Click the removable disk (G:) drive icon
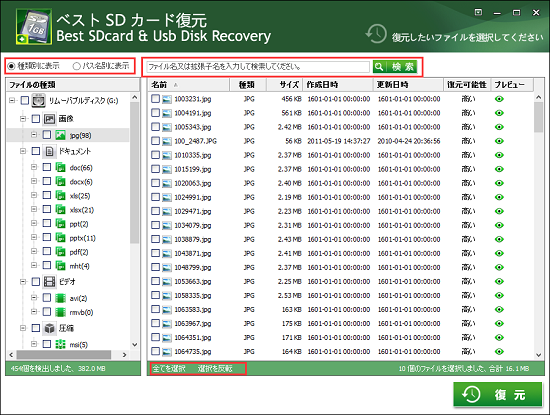The height and width of the screenshot is (415, 550). pyautogui.click(x=38, y=101)
